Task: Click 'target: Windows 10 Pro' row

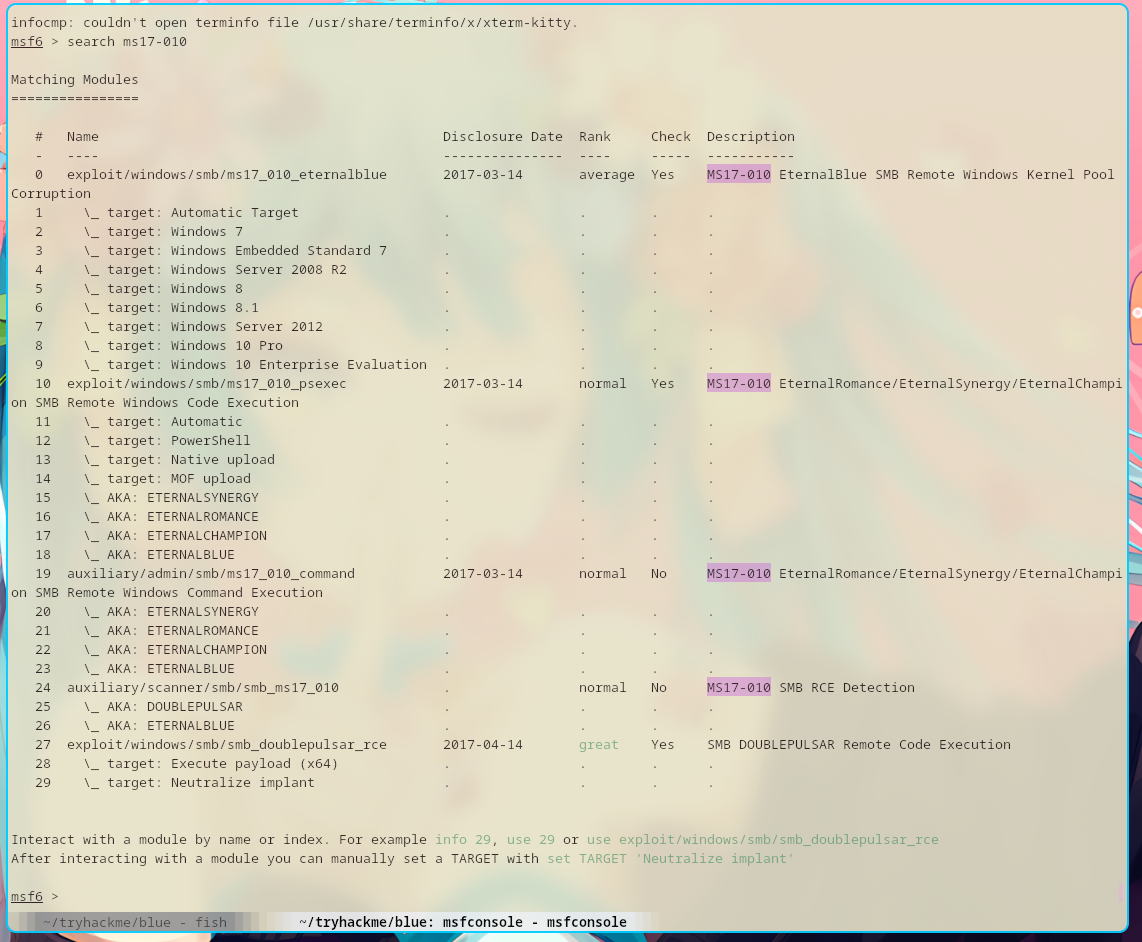Action: click(x=183, y=346)
